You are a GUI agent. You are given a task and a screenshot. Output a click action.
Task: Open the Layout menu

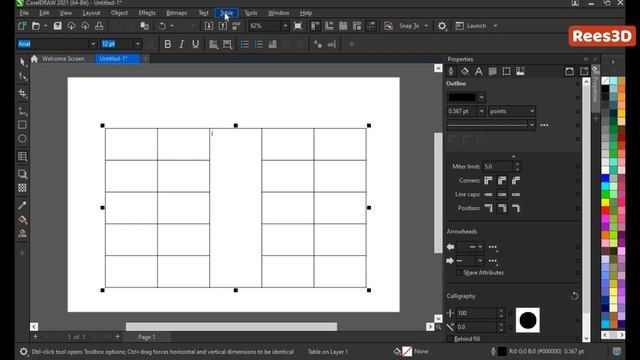tap(91, 13)
